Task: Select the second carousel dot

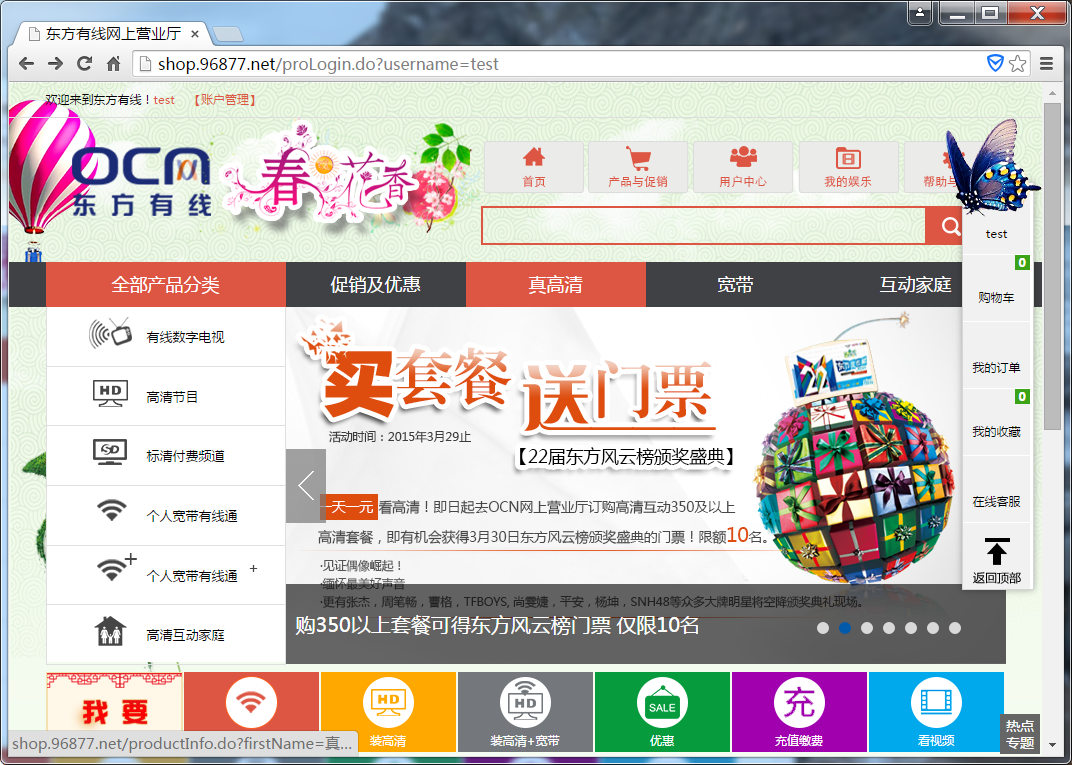Action: click(845, 628)
